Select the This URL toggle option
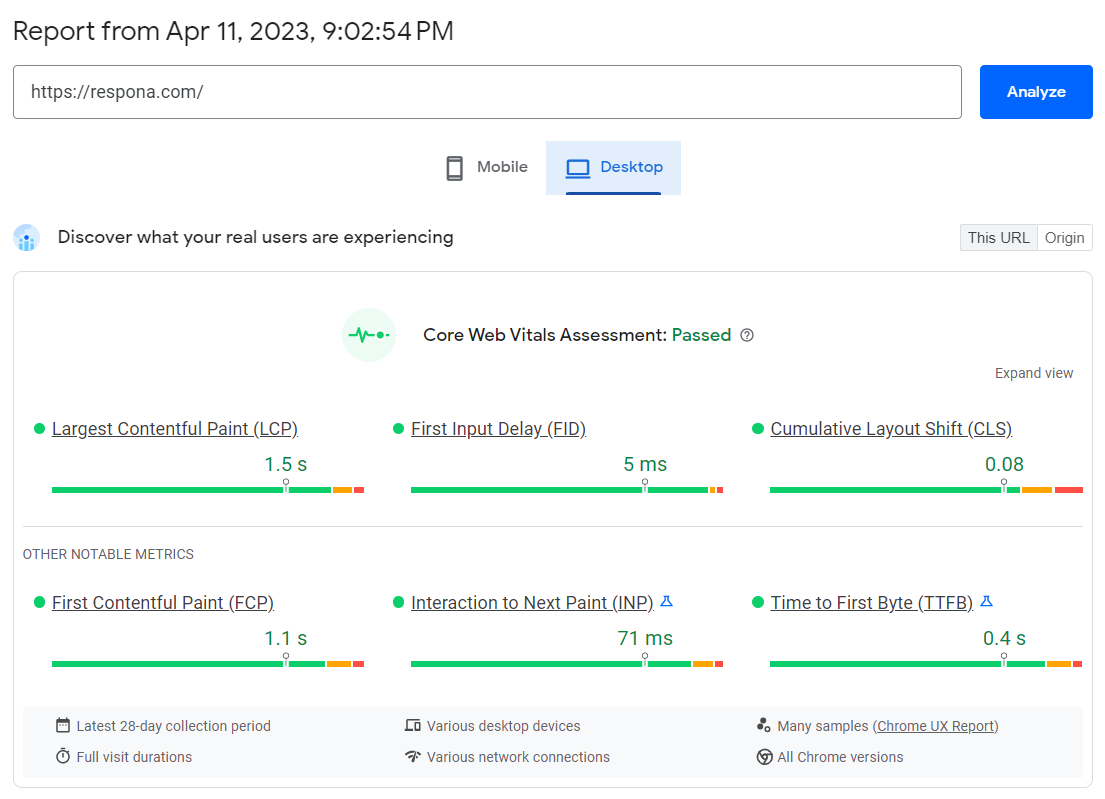1105x799 pixels. tap(998, 237)
